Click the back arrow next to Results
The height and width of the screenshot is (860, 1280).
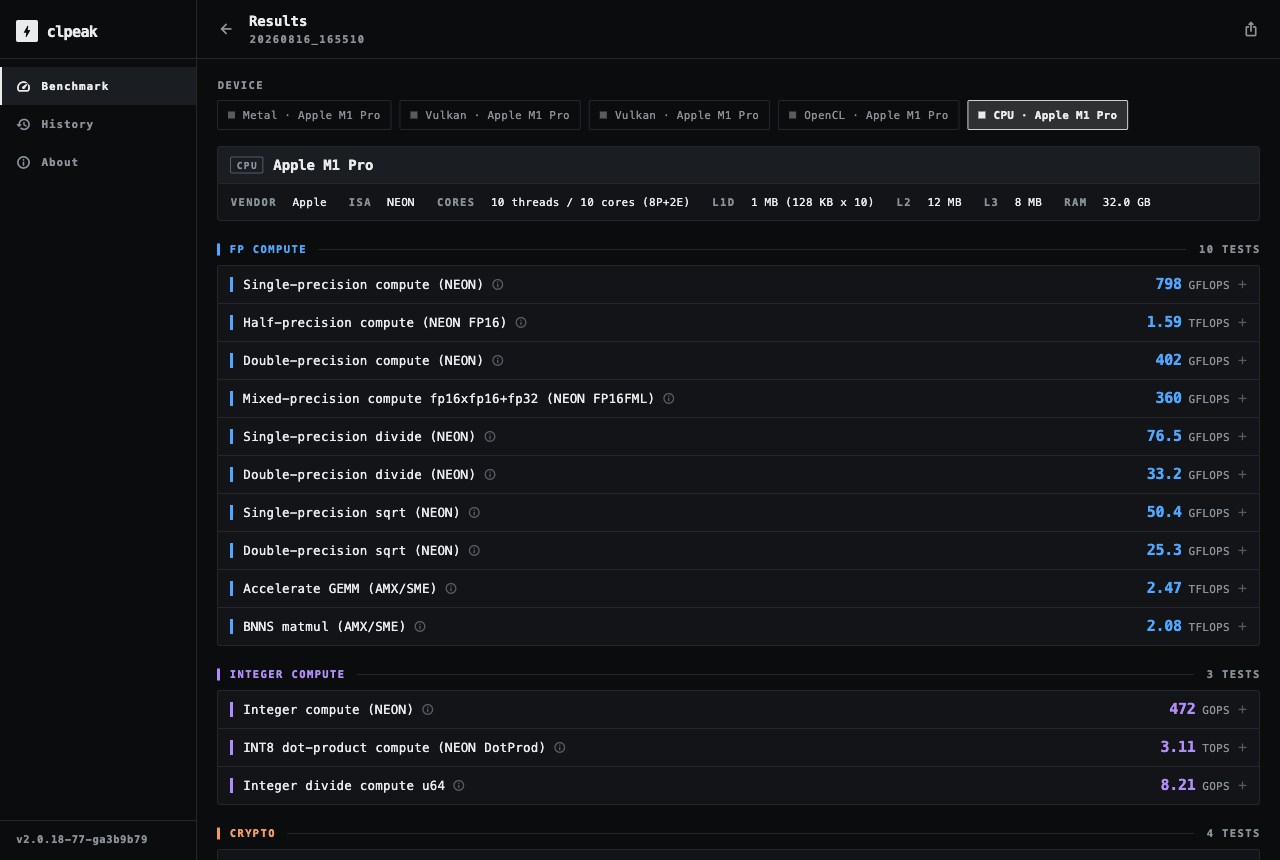226,29
